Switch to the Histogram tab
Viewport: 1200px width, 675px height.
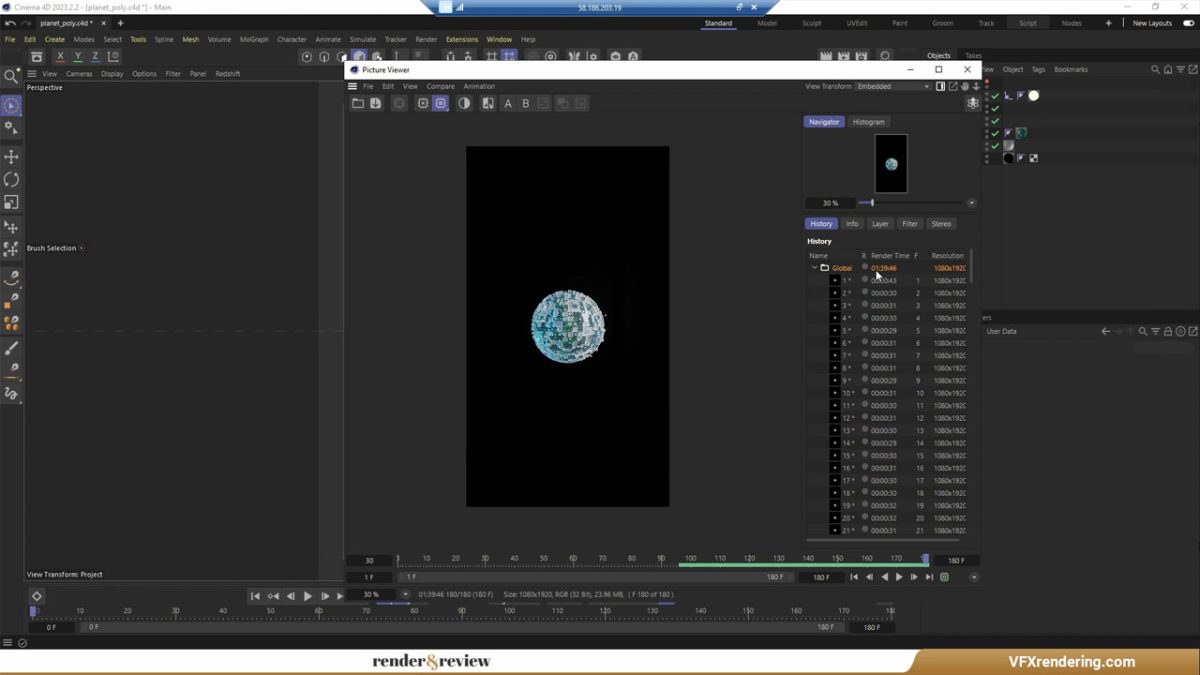868,122
